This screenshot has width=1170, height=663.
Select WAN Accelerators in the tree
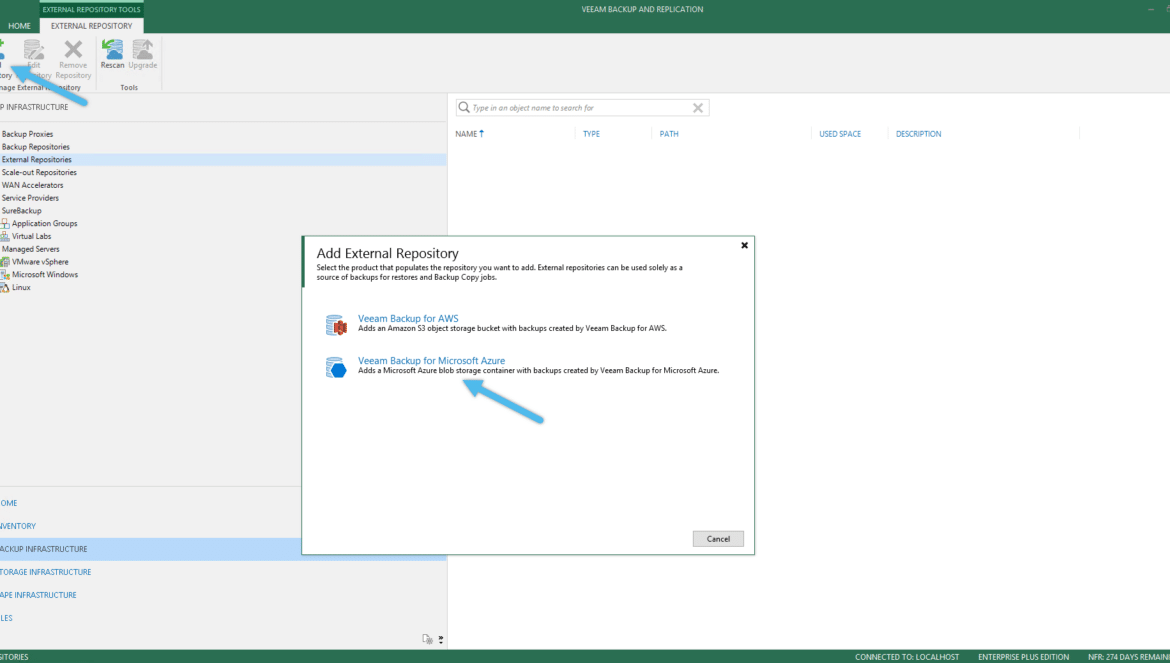click(x=32, y=185)
